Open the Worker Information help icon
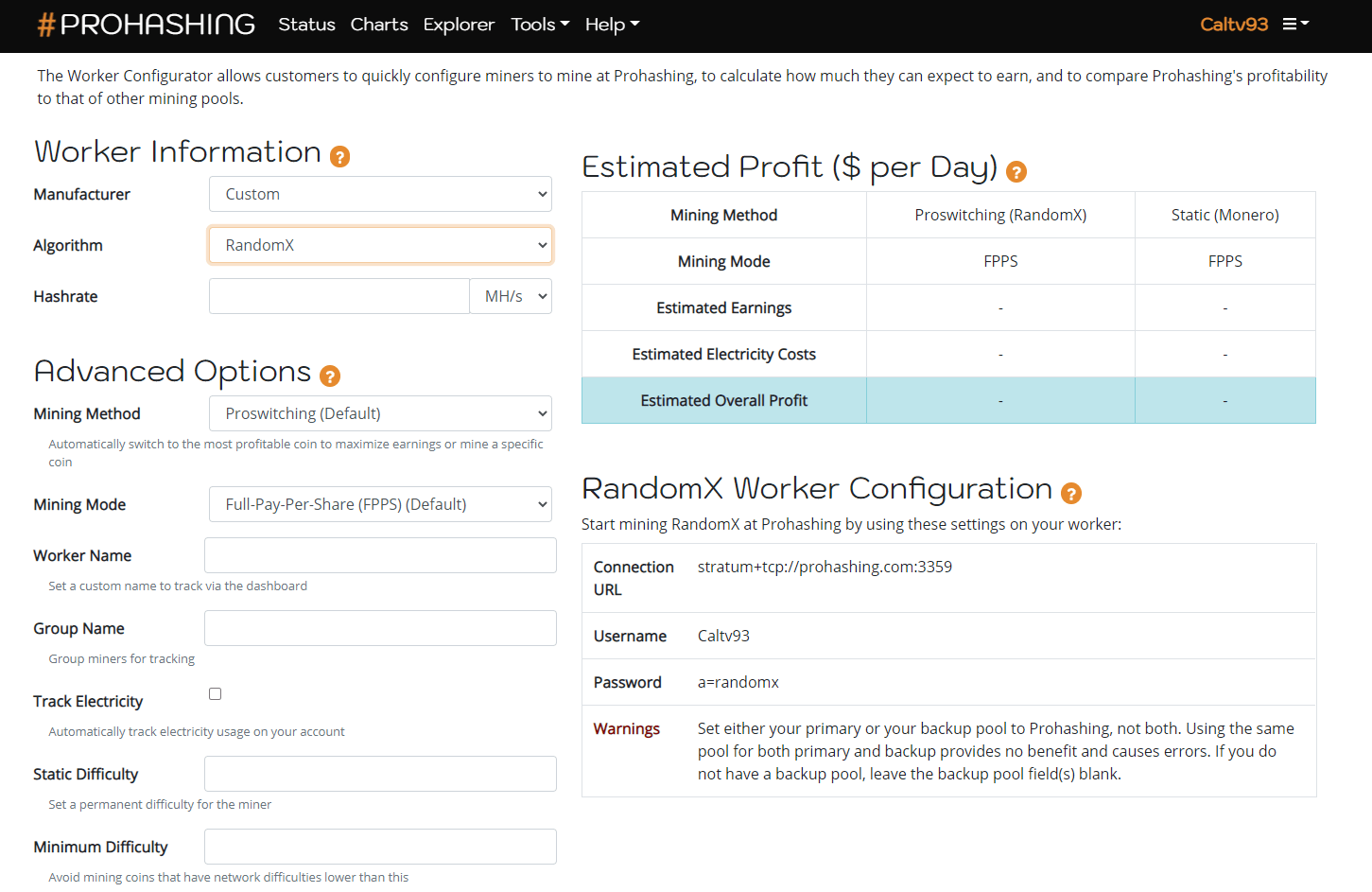The image size is (1372, 892). click(340, 156)
